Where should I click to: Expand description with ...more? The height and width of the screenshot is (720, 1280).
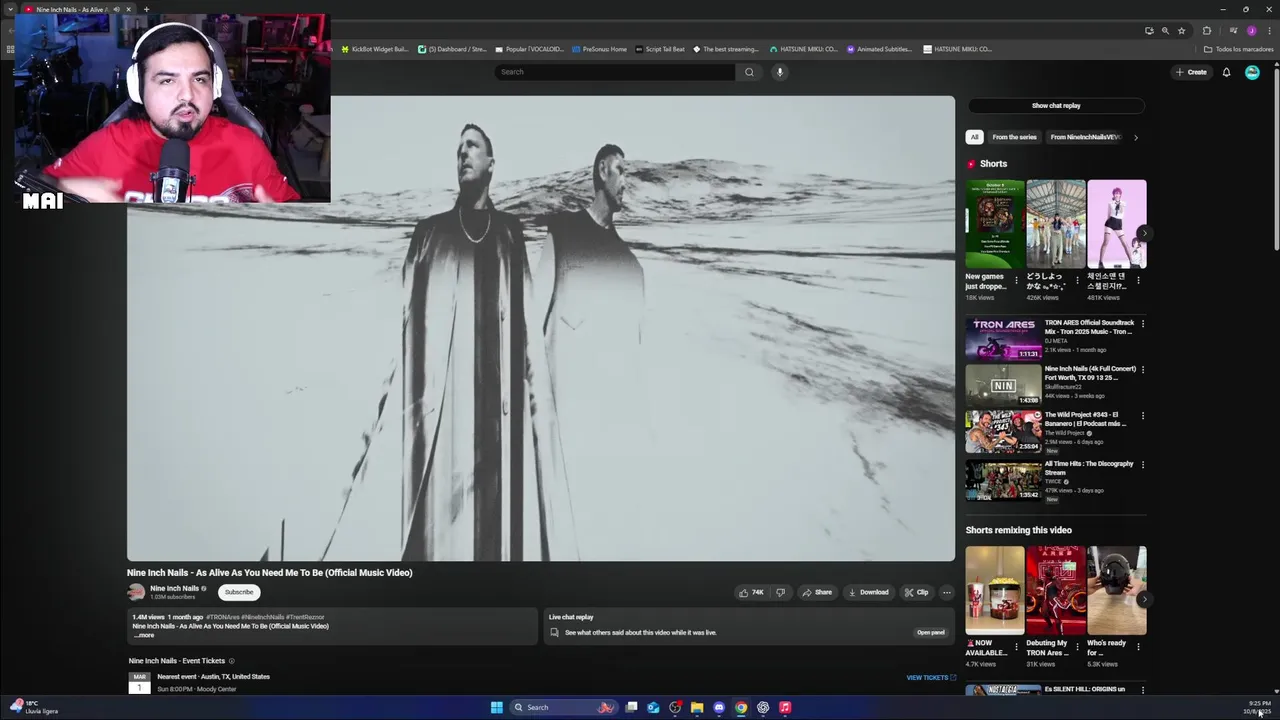pyautogui.click(x=144, y=635)
